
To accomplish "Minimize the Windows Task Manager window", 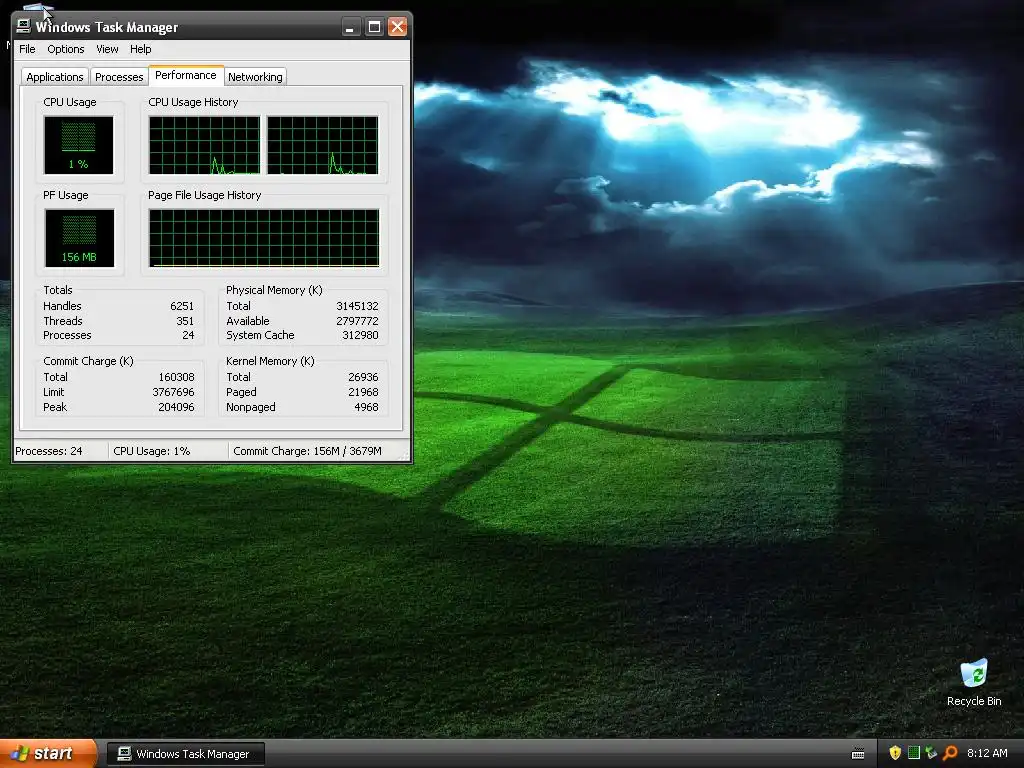I will [x=351, y=27].
